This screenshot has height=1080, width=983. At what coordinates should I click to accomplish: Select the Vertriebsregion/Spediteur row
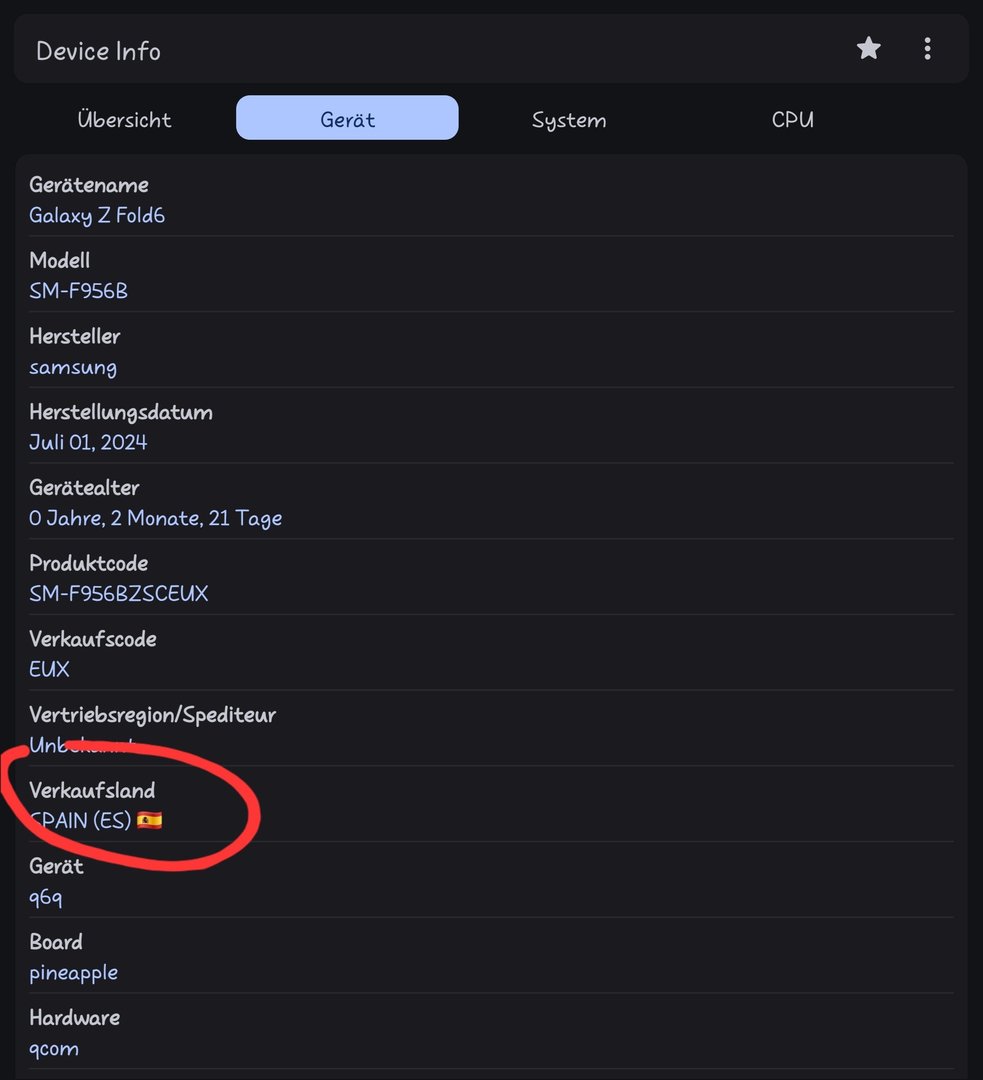[x=491, y=729]
